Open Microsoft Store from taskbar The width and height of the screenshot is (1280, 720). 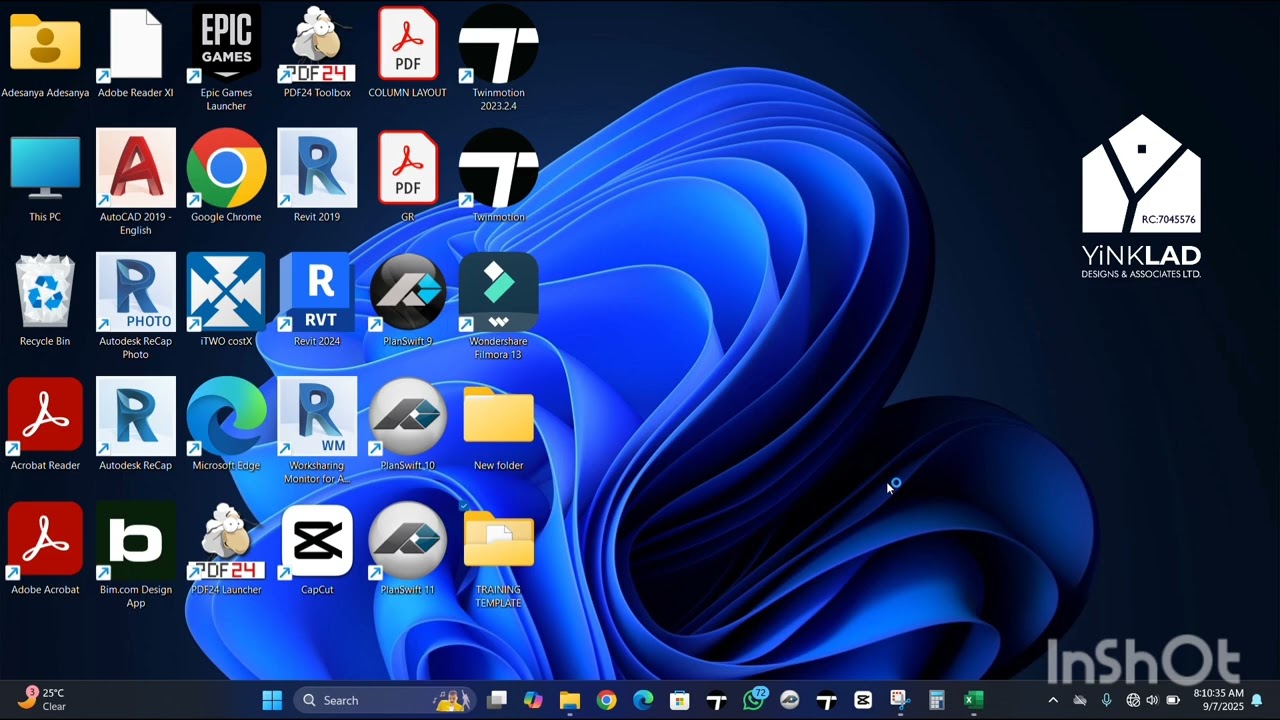[679, 700]
